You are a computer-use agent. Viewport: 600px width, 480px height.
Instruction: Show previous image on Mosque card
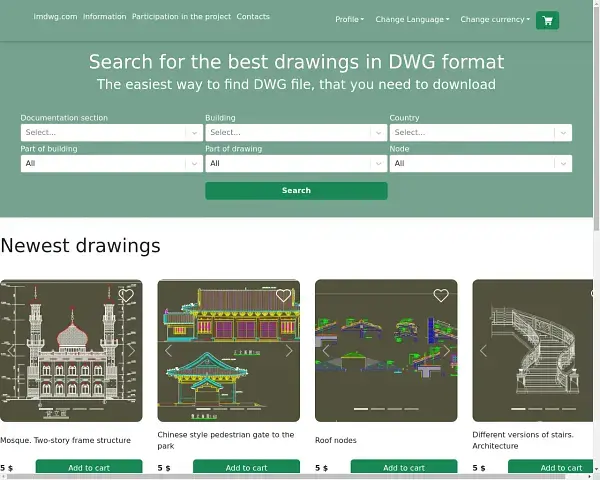[x=11, y=351]
